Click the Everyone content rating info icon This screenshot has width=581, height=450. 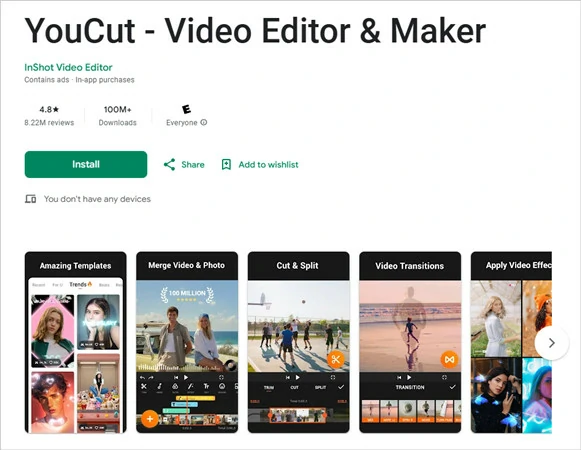204,122
